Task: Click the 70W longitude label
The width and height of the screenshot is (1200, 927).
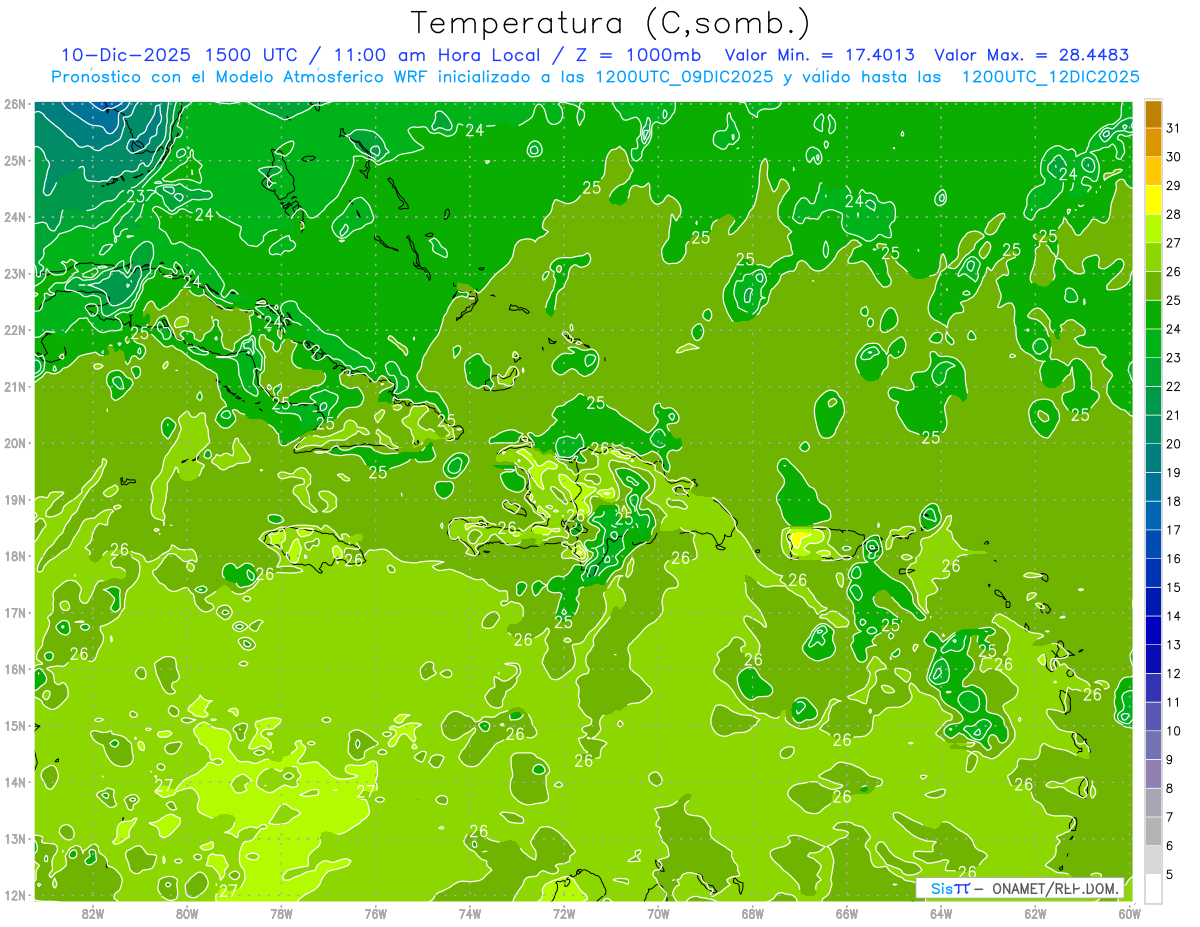Action: click(658, 913)
